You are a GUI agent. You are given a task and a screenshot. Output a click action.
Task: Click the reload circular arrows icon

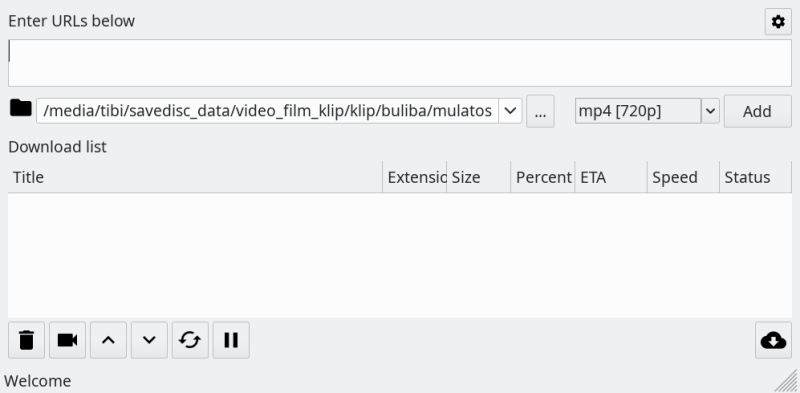tap(190, 340)
